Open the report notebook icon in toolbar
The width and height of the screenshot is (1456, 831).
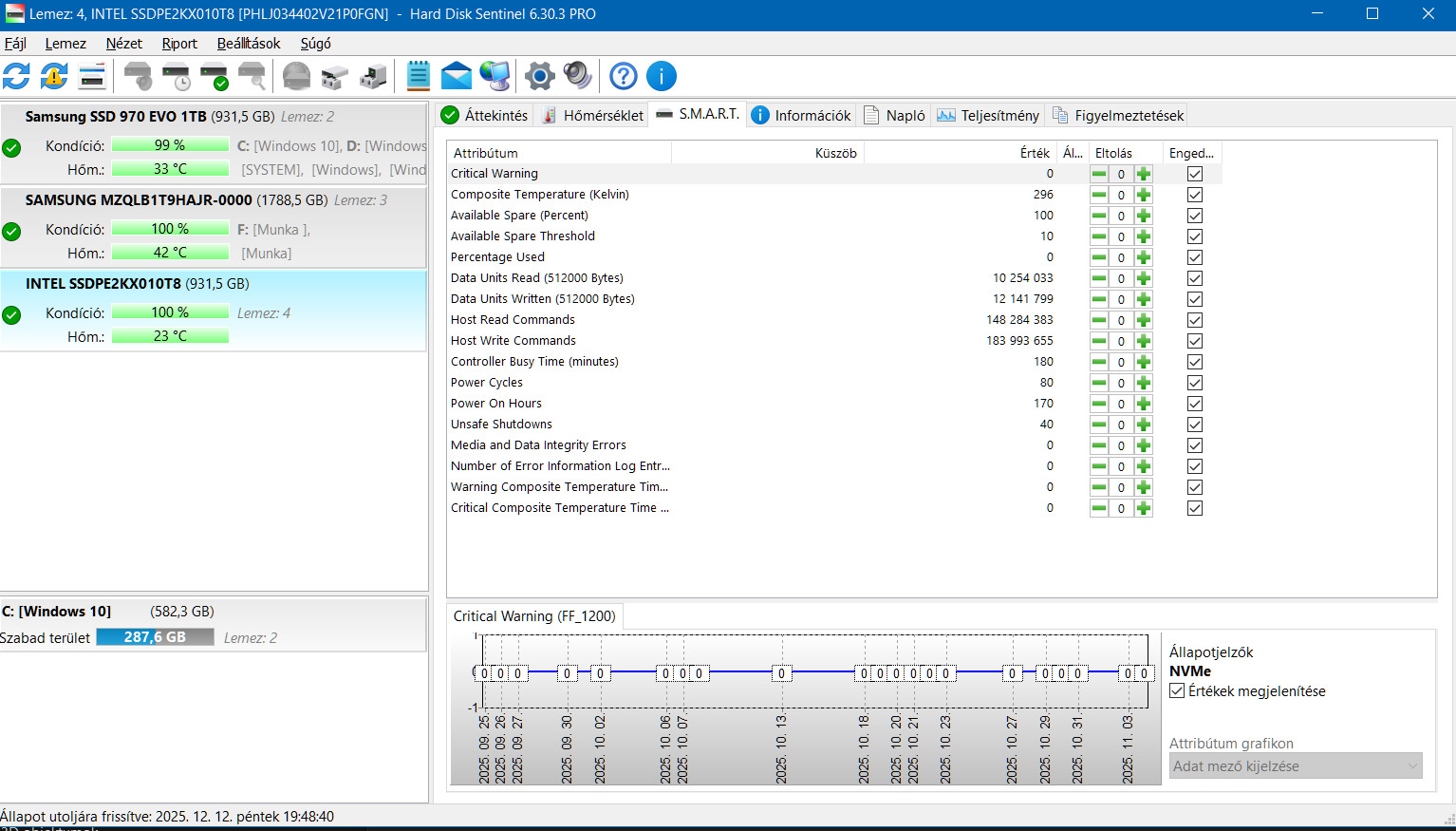[x=419, y=76]
